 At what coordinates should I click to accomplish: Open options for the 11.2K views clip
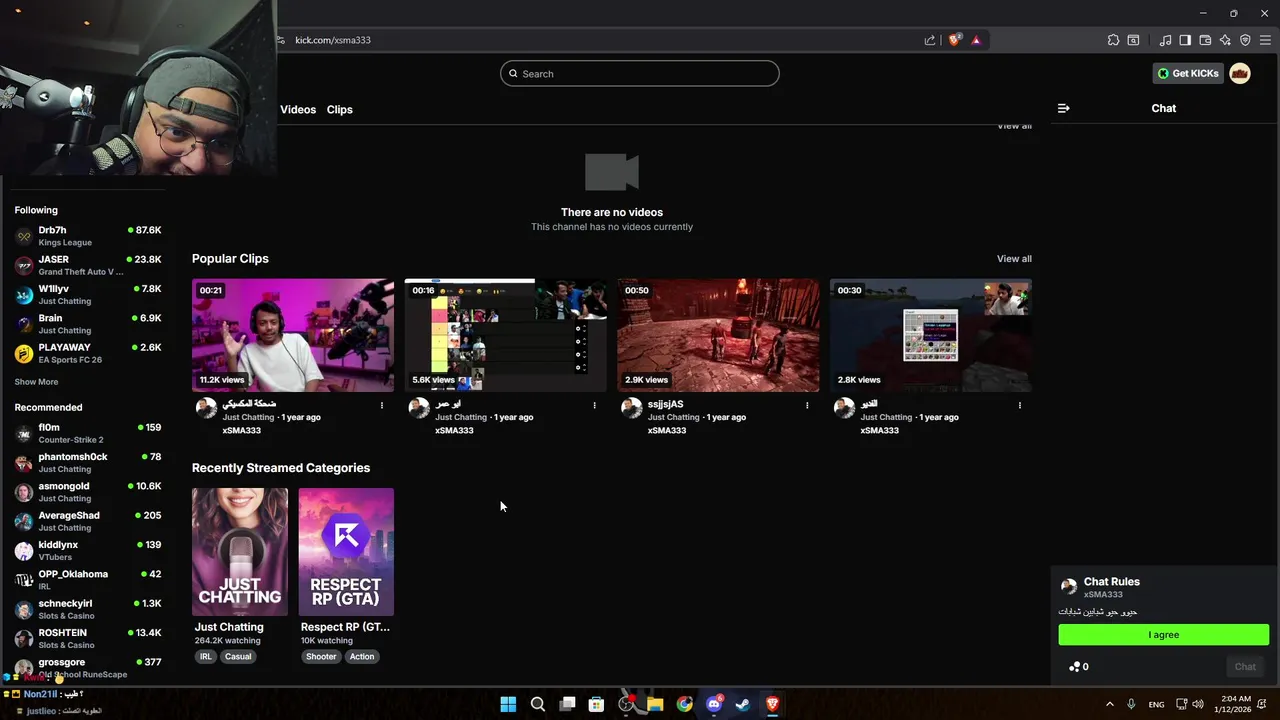click(382, 405)
